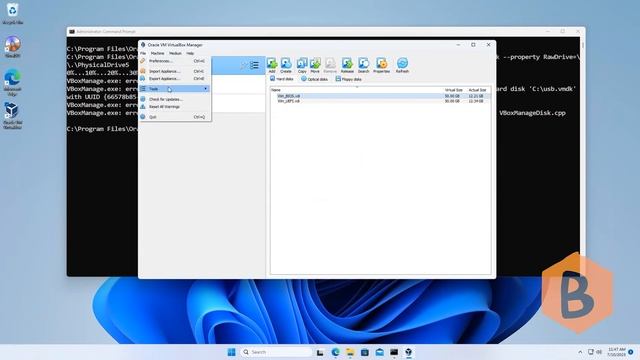Sort by the Actual Size column header

[x=477, y=90]
